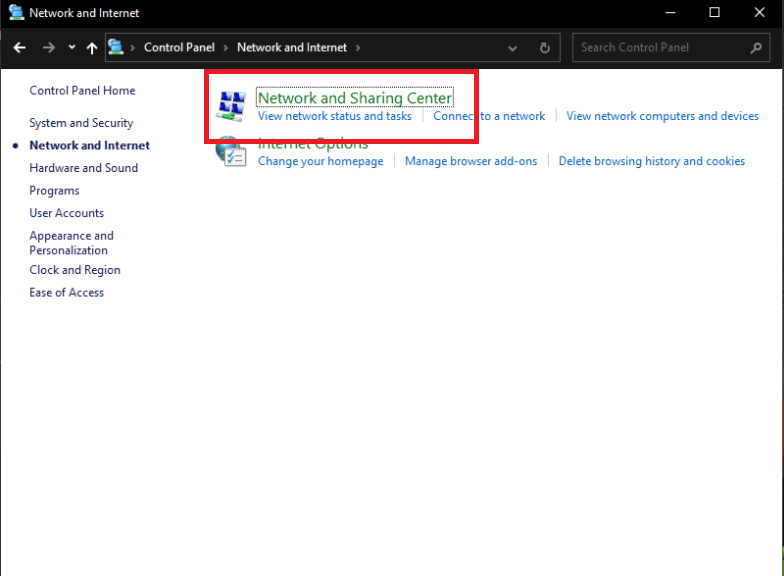Viewport: 784px width, 576px height.
Task: Select Network and Internet breadcrumb
Action: (x=292, y=48)
